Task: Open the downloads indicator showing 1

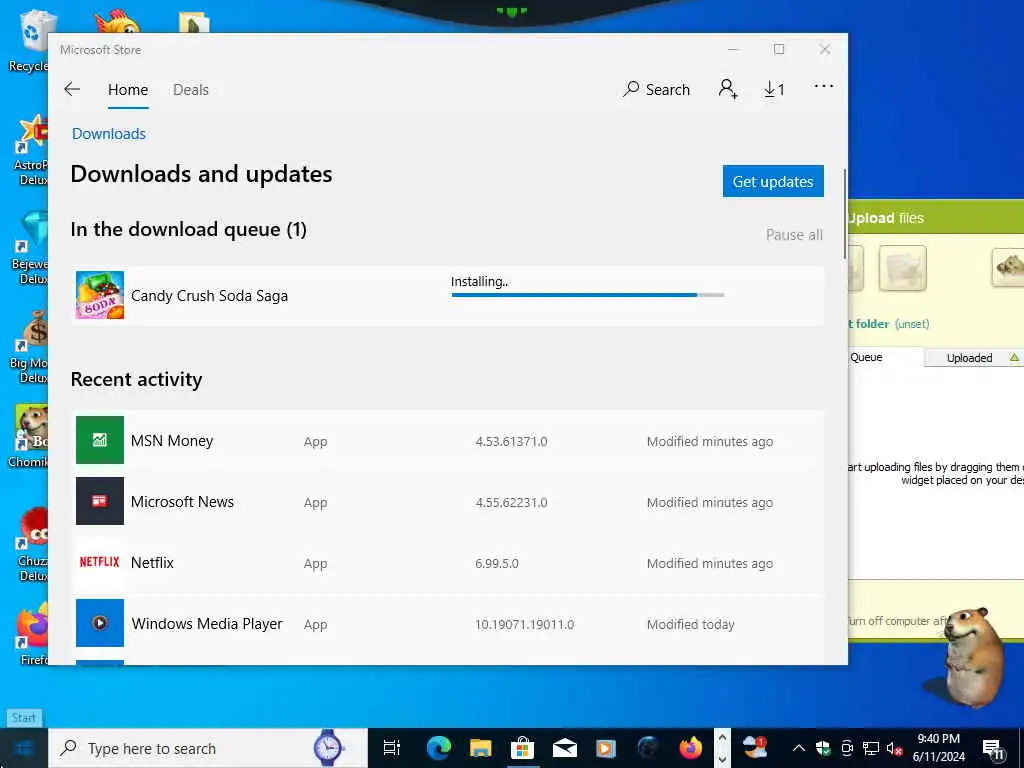Action: 775,89
